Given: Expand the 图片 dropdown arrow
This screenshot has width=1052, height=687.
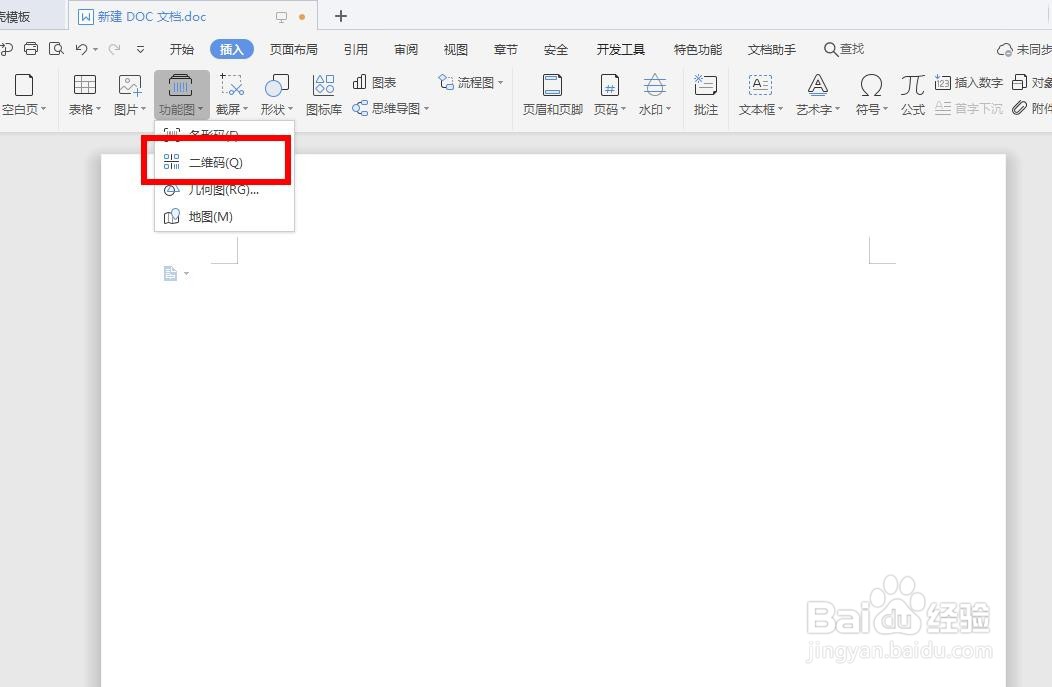Looking at the screenshot, I should [x=144, y=109].
